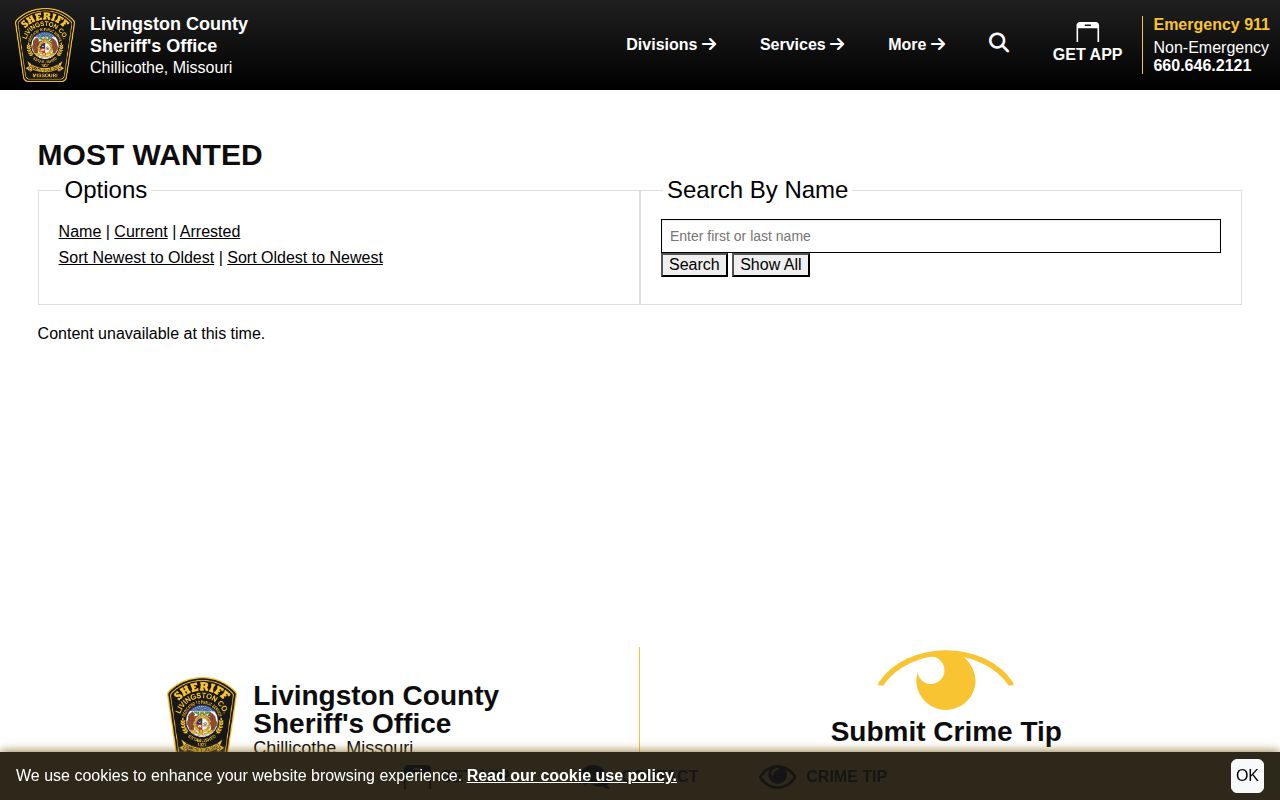Expand the More menu
The image size is (1280, 800).
[916, 44]
